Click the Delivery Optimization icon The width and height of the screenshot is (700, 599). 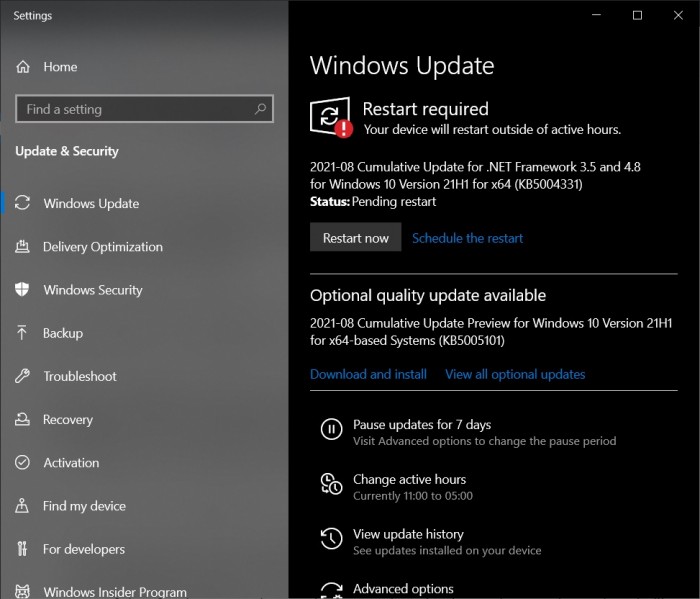point(22,246)
